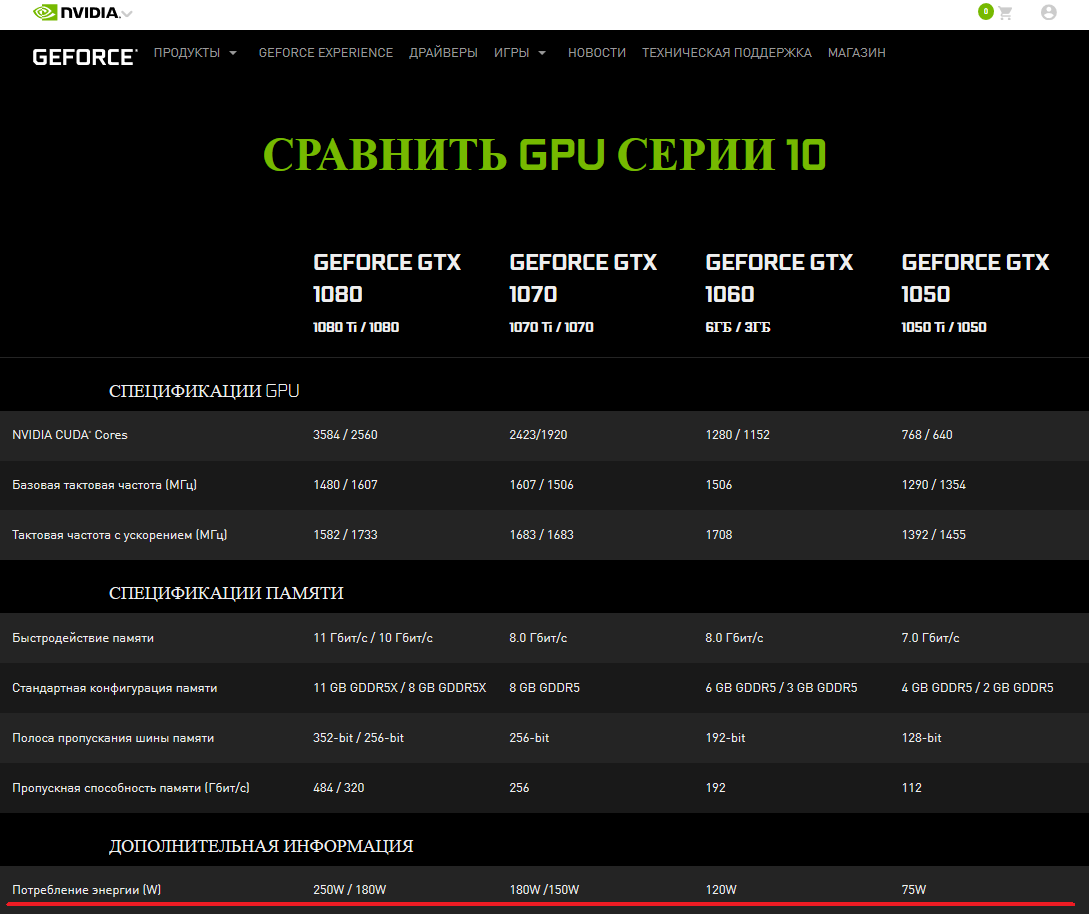
Task: Open ТЕХНИЧЕСКАЯ ПОДДЕРЖКА menu item
Action: [x=726, y=53]
